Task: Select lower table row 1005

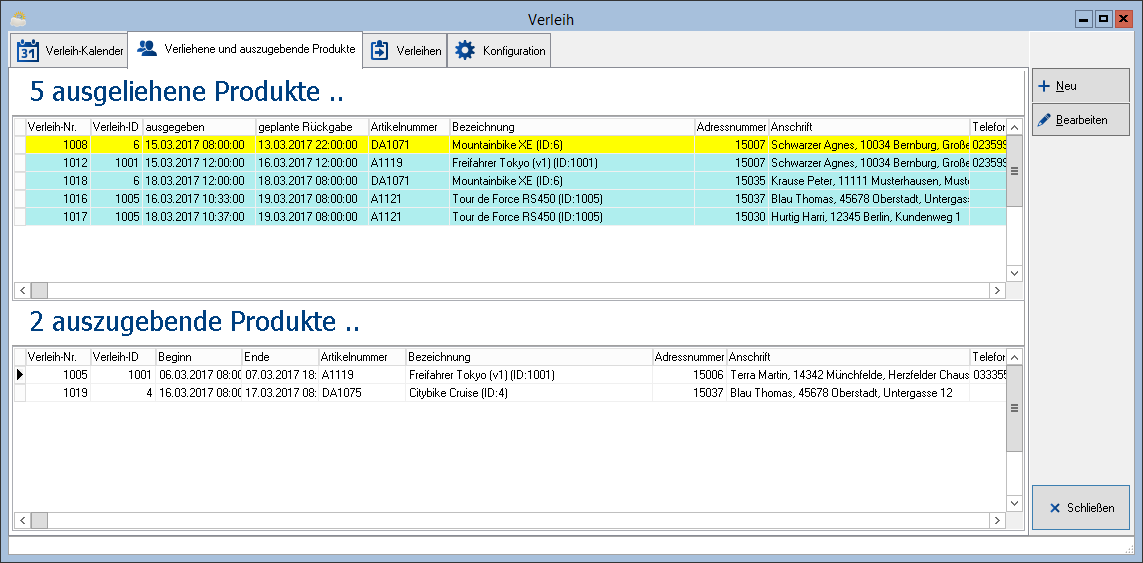Action: (510, 375)
